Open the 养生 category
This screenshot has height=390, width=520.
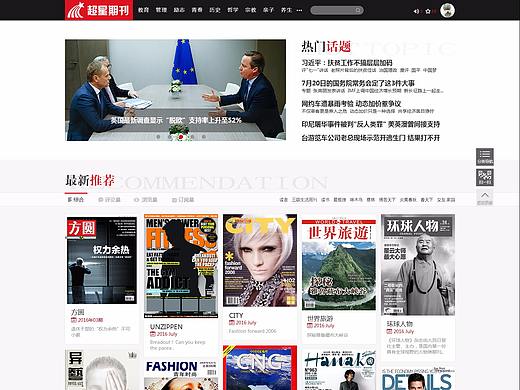[x=286, y=10]
